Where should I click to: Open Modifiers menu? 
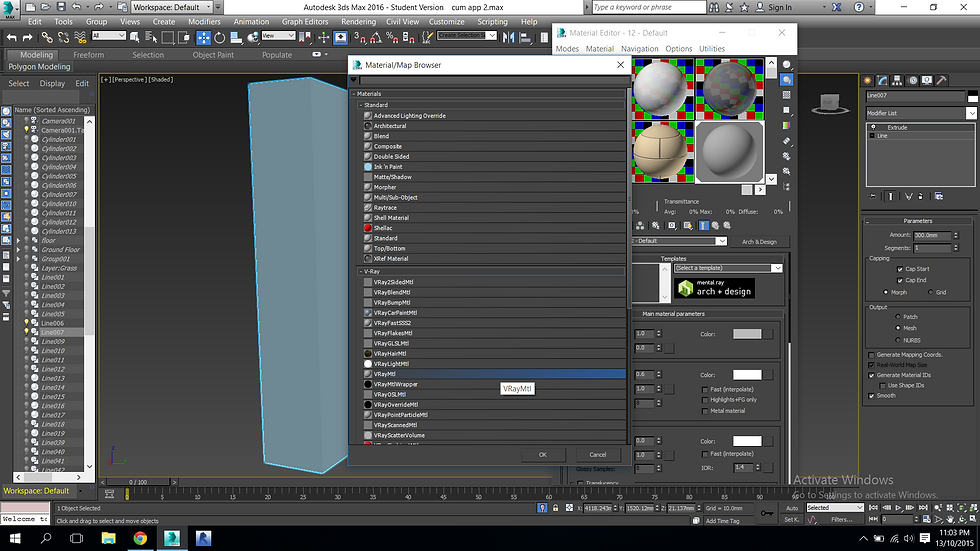pos(204,21)
